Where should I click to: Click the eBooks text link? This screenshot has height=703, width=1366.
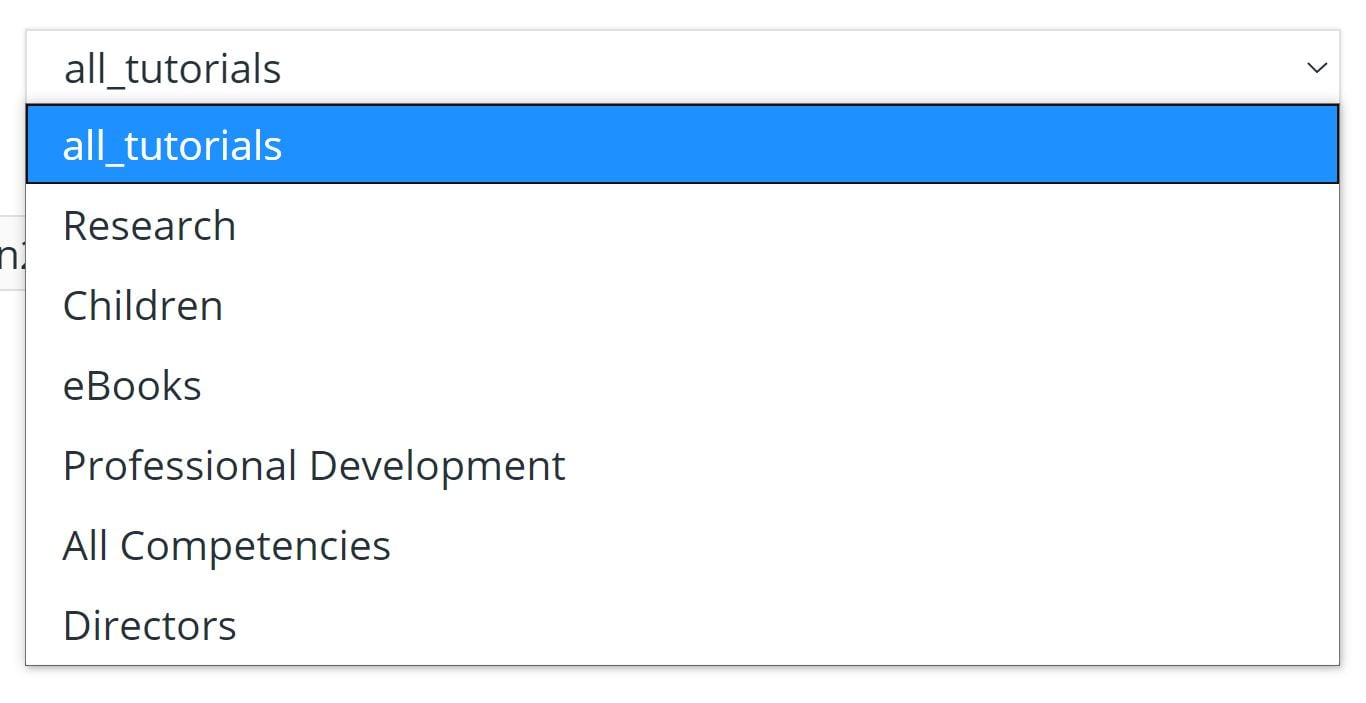(x=132, y=385)
